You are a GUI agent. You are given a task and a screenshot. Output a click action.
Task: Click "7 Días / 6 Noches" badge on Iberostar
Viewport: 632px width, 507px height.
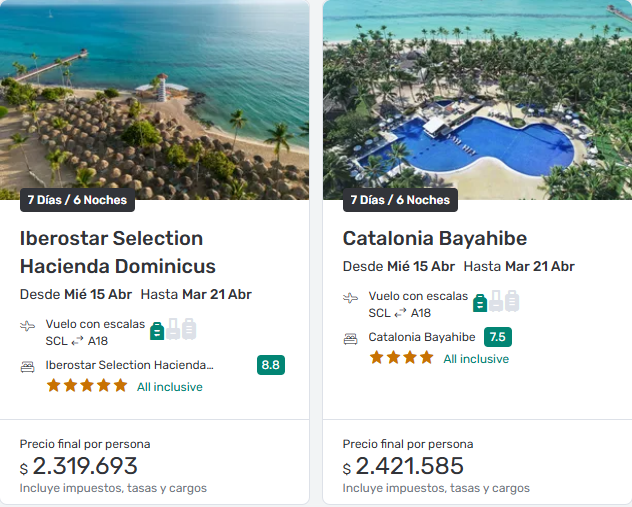[77, 200]
